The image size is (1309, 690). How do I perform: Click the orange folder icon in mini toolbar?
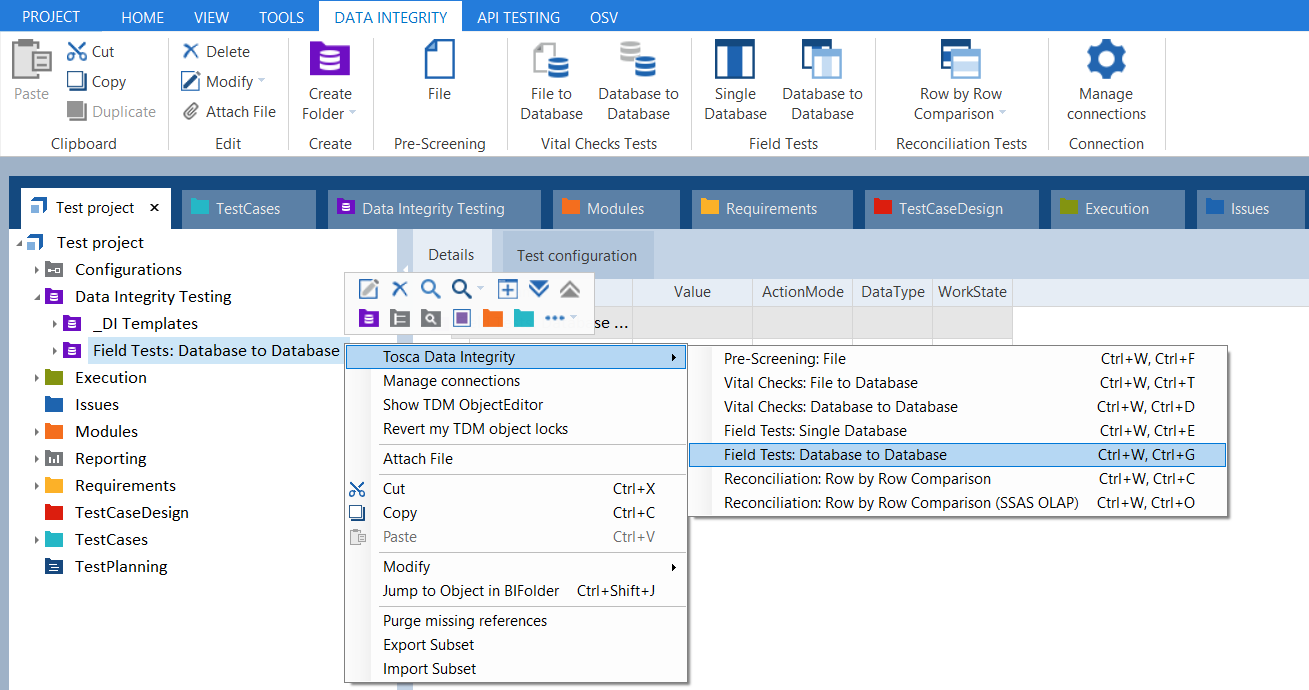(x=493, y=319)
